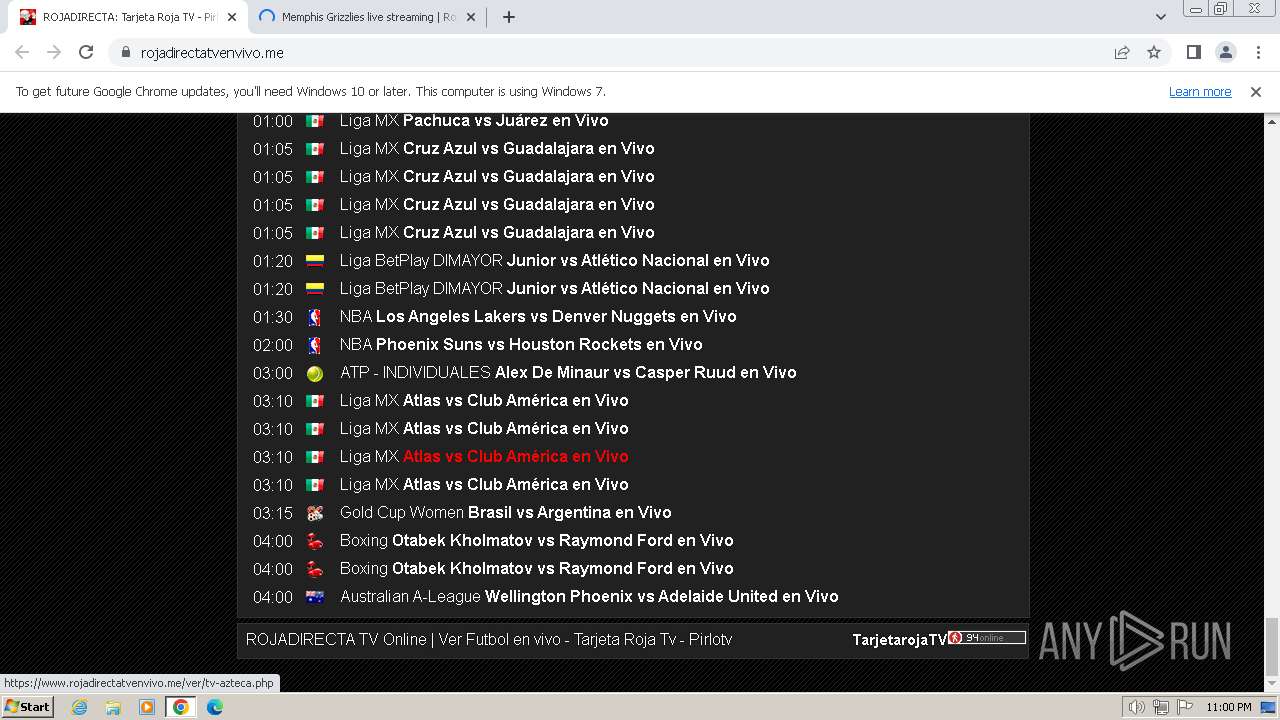The width and height of the screenshot is (1280, 720).
Task: Click the browser back arrow
Action: (22, 53)
